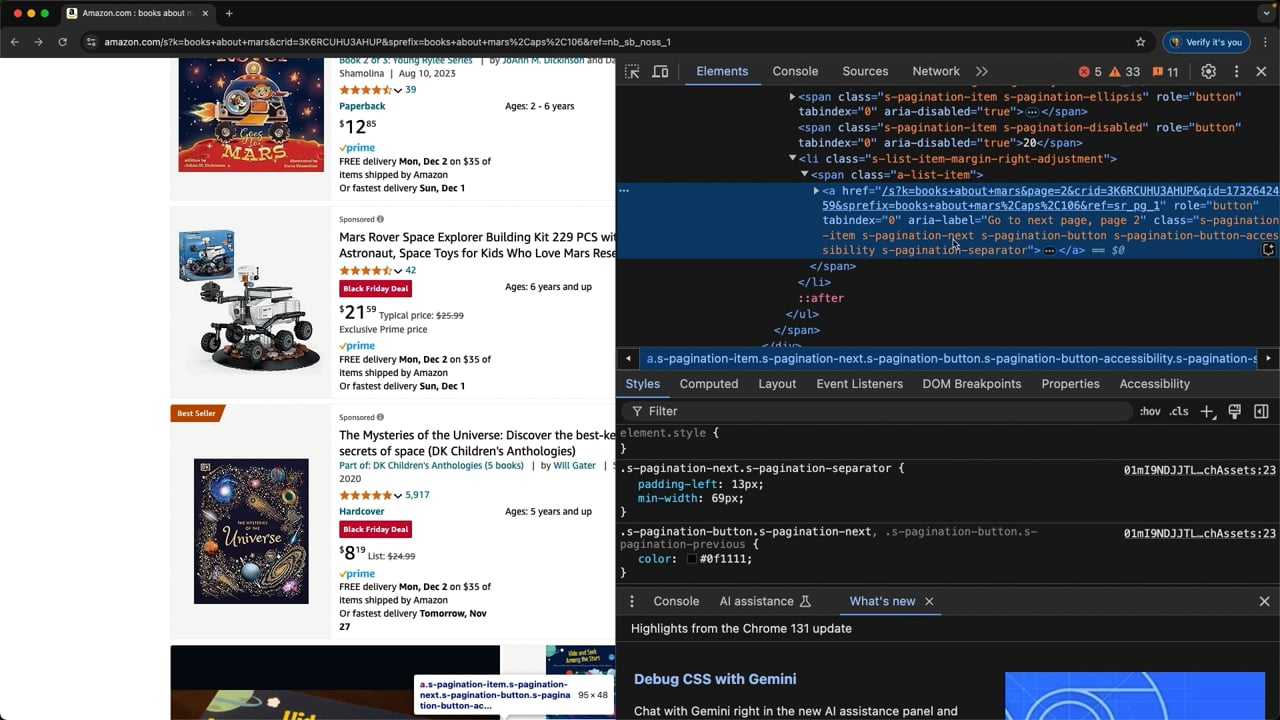1280x720 pixels.
Task: Close the What's new tab
Action: click(929, 601)
